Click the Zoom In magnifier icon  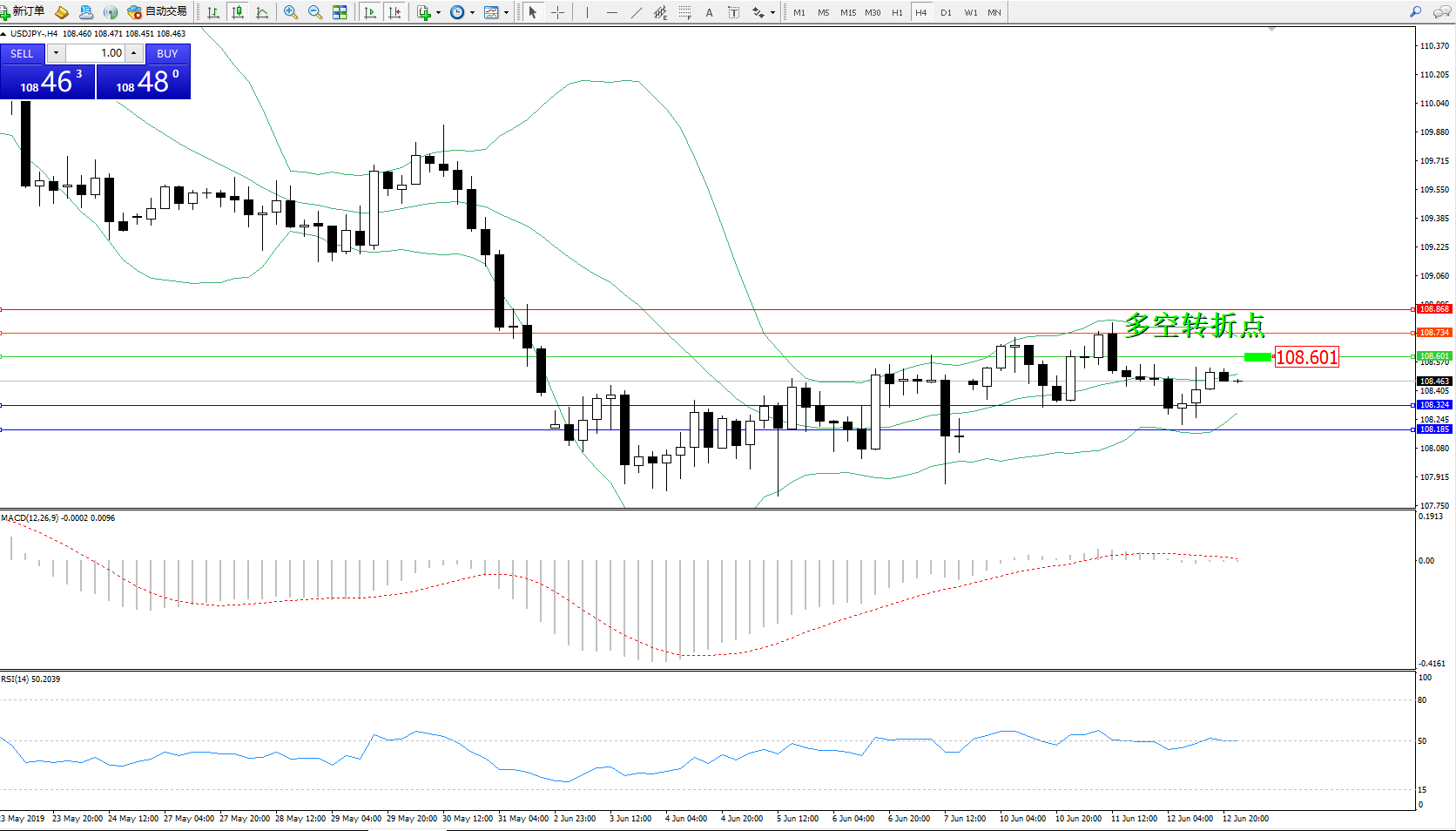tap(291, 12)
